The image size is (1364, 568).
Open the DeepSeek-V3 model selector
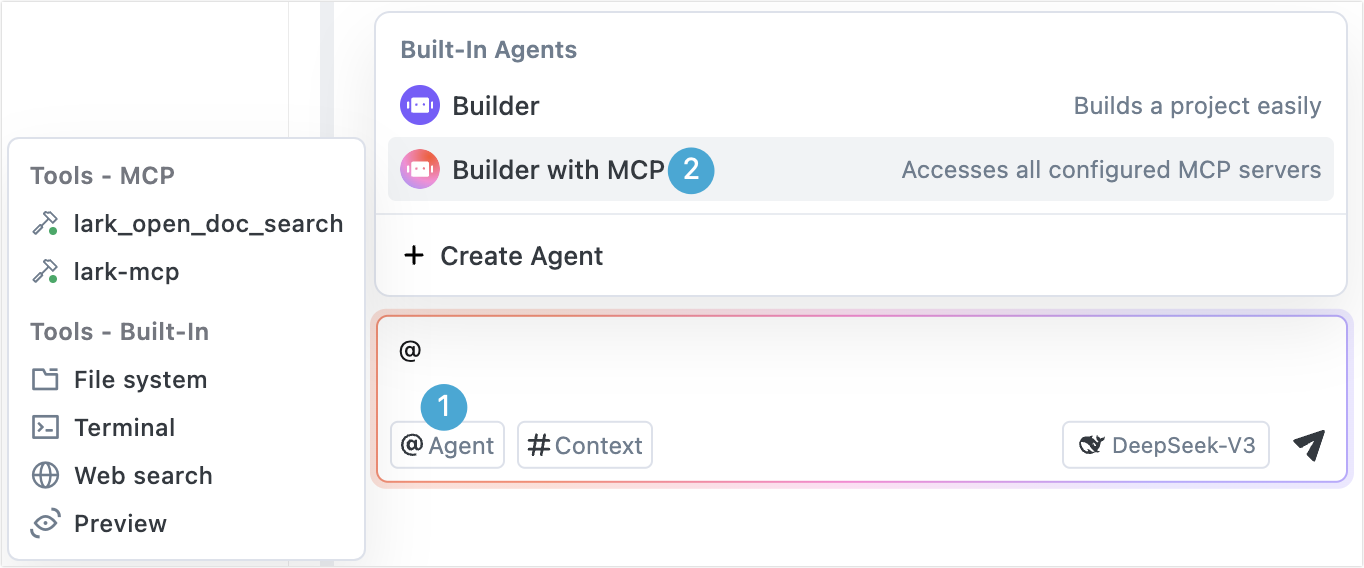(x=1165, y=445)
